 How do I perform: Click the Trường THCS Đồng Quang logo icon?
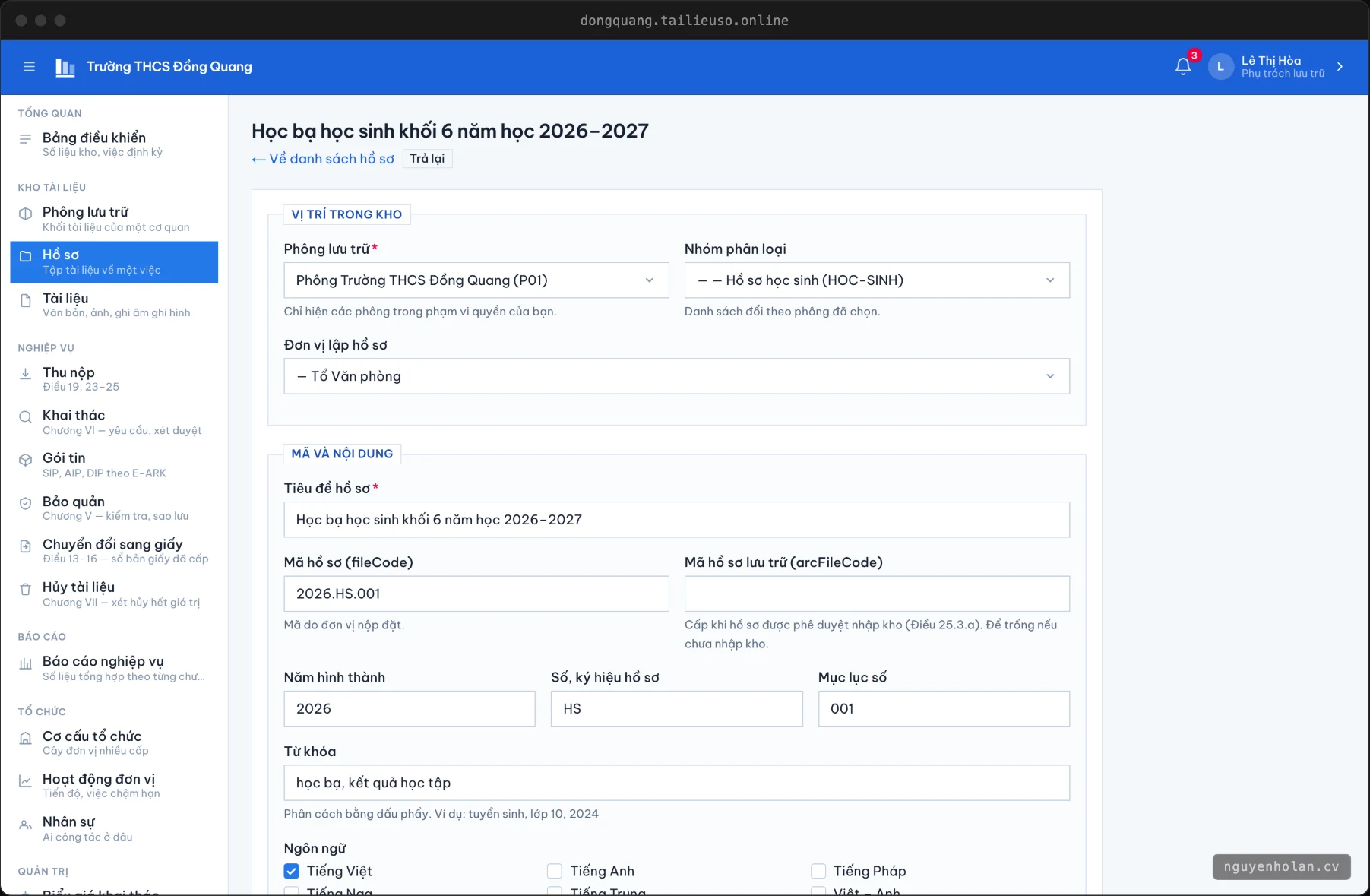[x=65, y=67]
